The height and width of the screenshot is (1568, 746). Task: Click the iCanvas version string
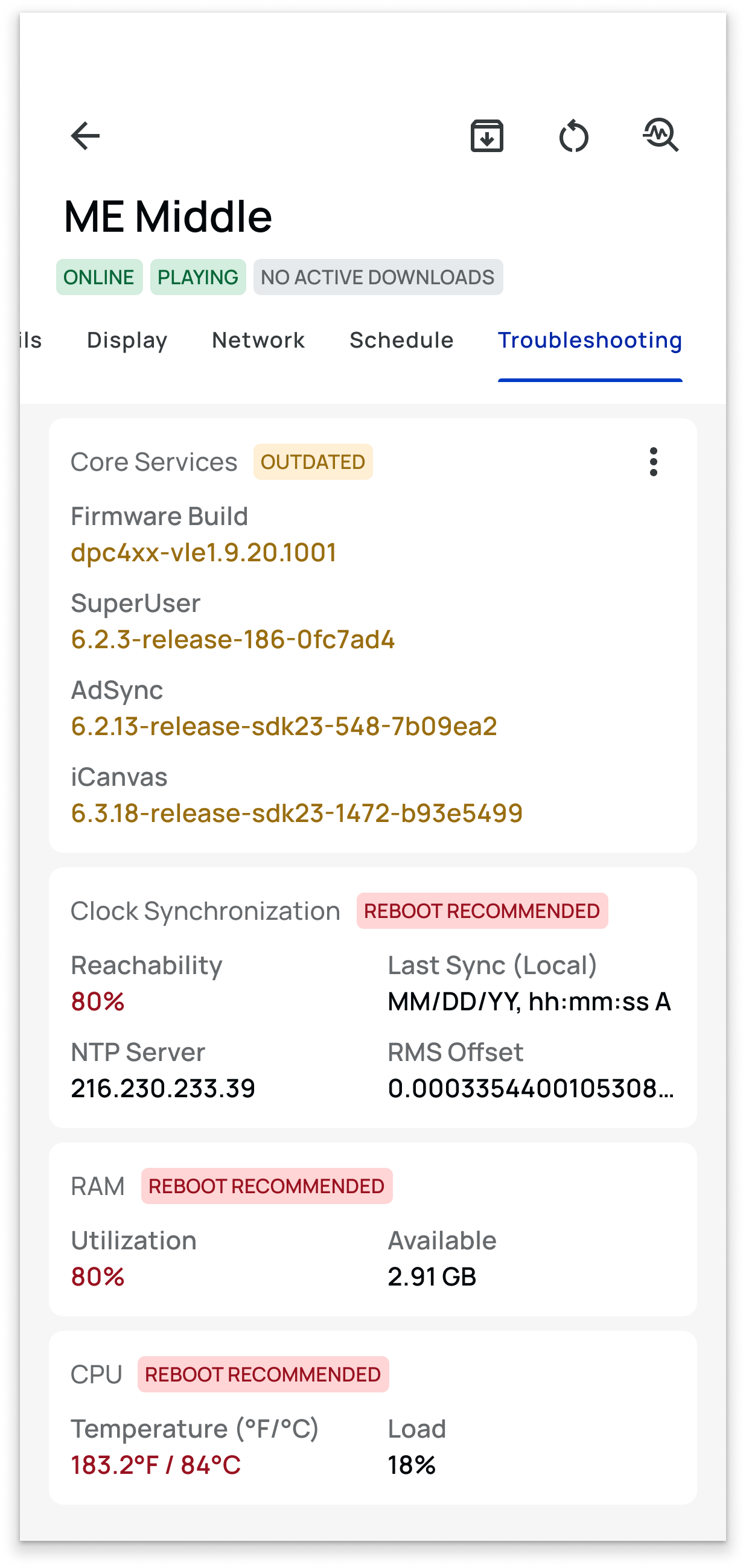(297, 813)
